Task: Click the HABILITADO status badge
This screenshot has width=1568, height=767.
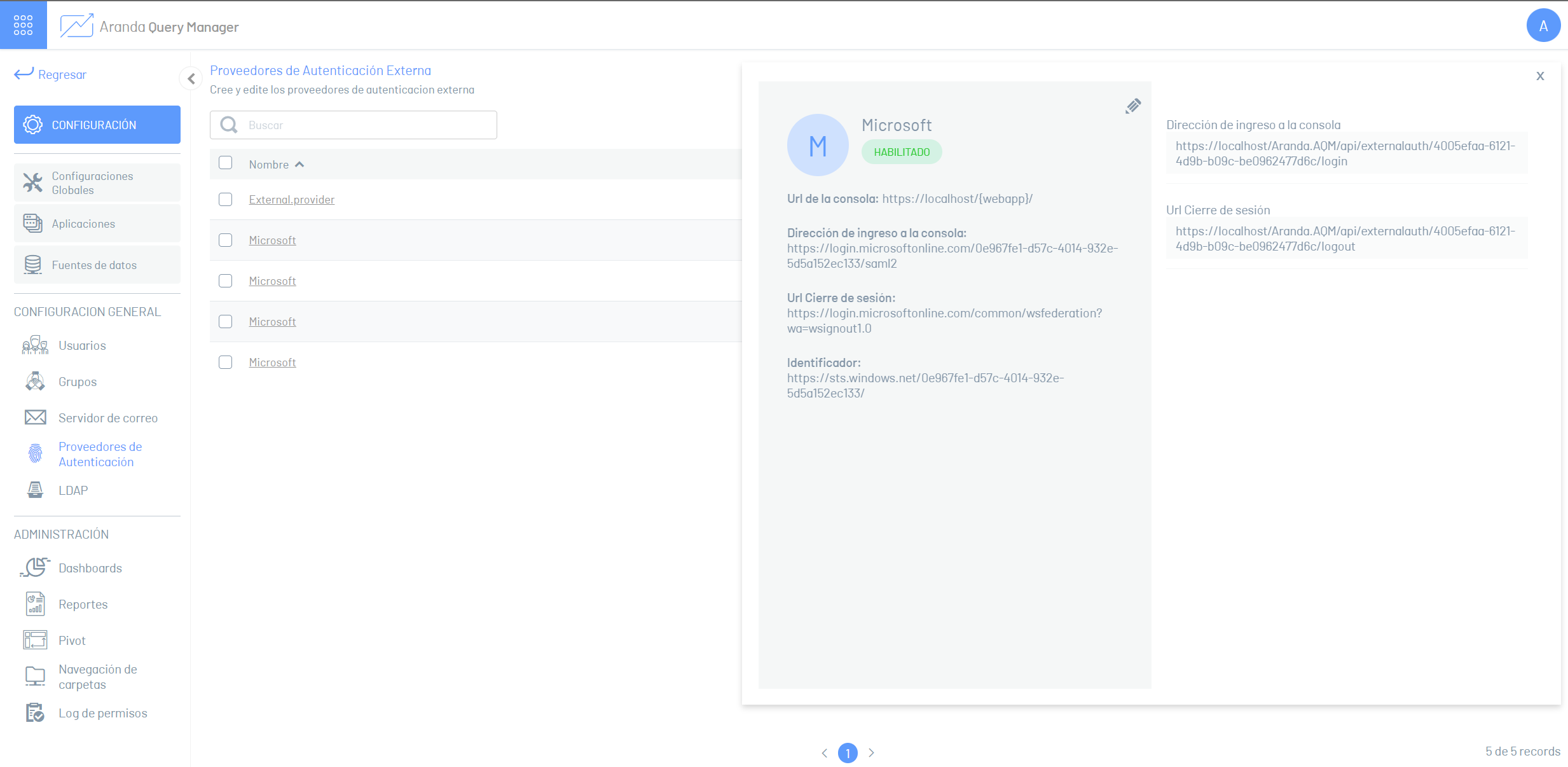Action: (x=902, y=152)
